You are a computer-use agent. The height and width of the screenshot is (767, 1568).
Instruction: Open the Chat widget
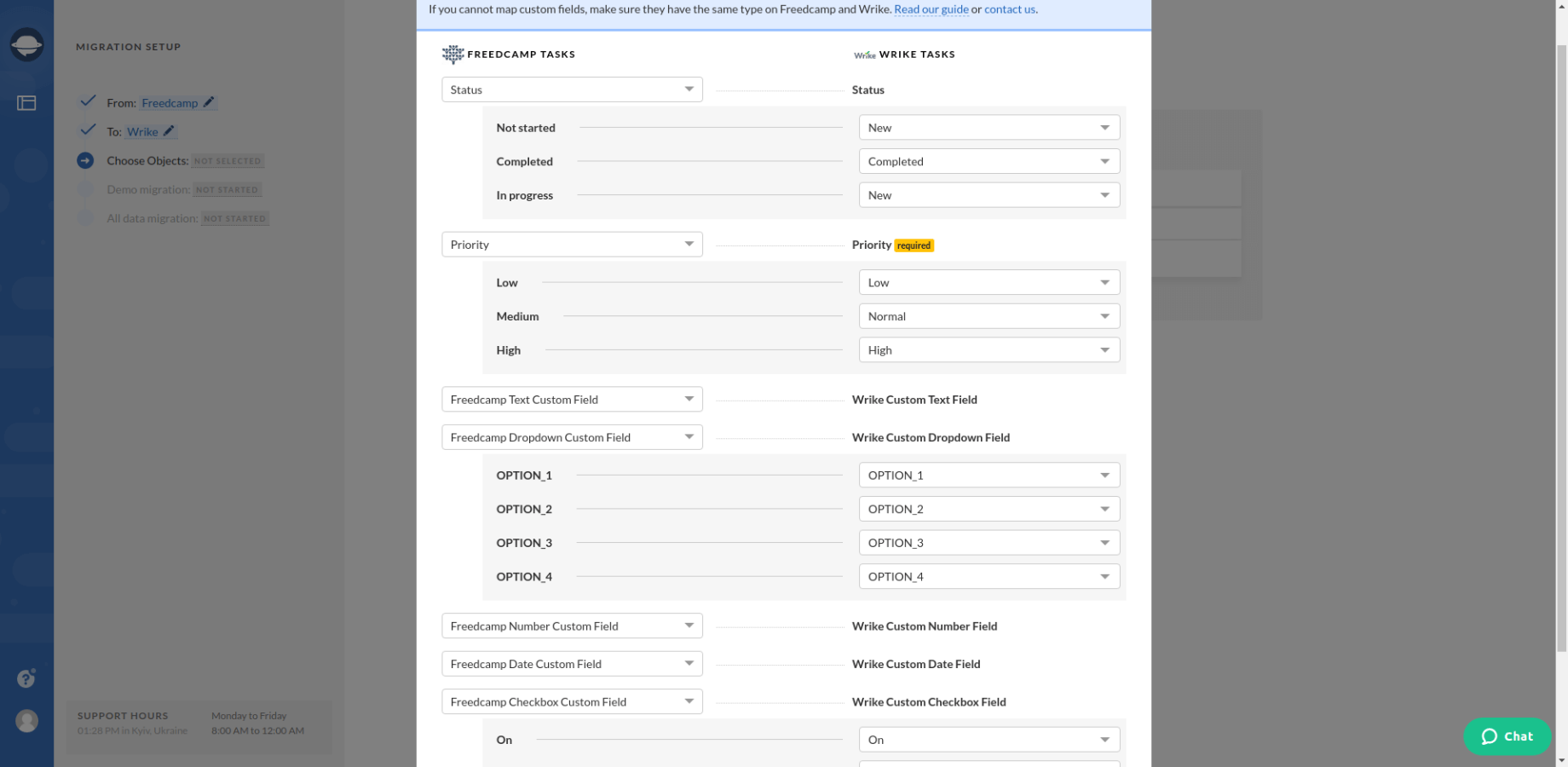point(1507,736)
